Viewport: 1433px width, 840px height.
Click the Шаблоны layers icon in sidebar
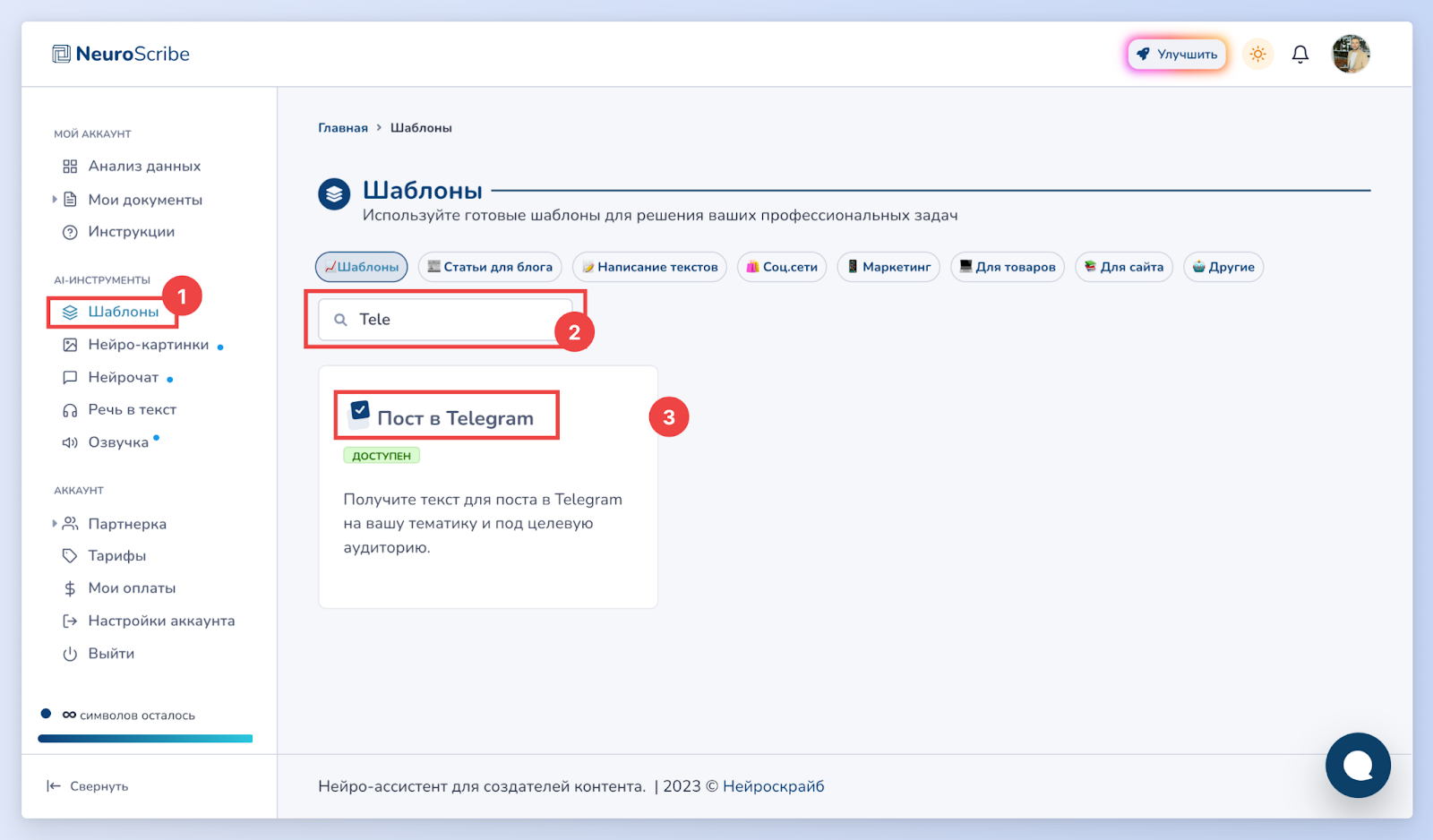click(70, 312)
